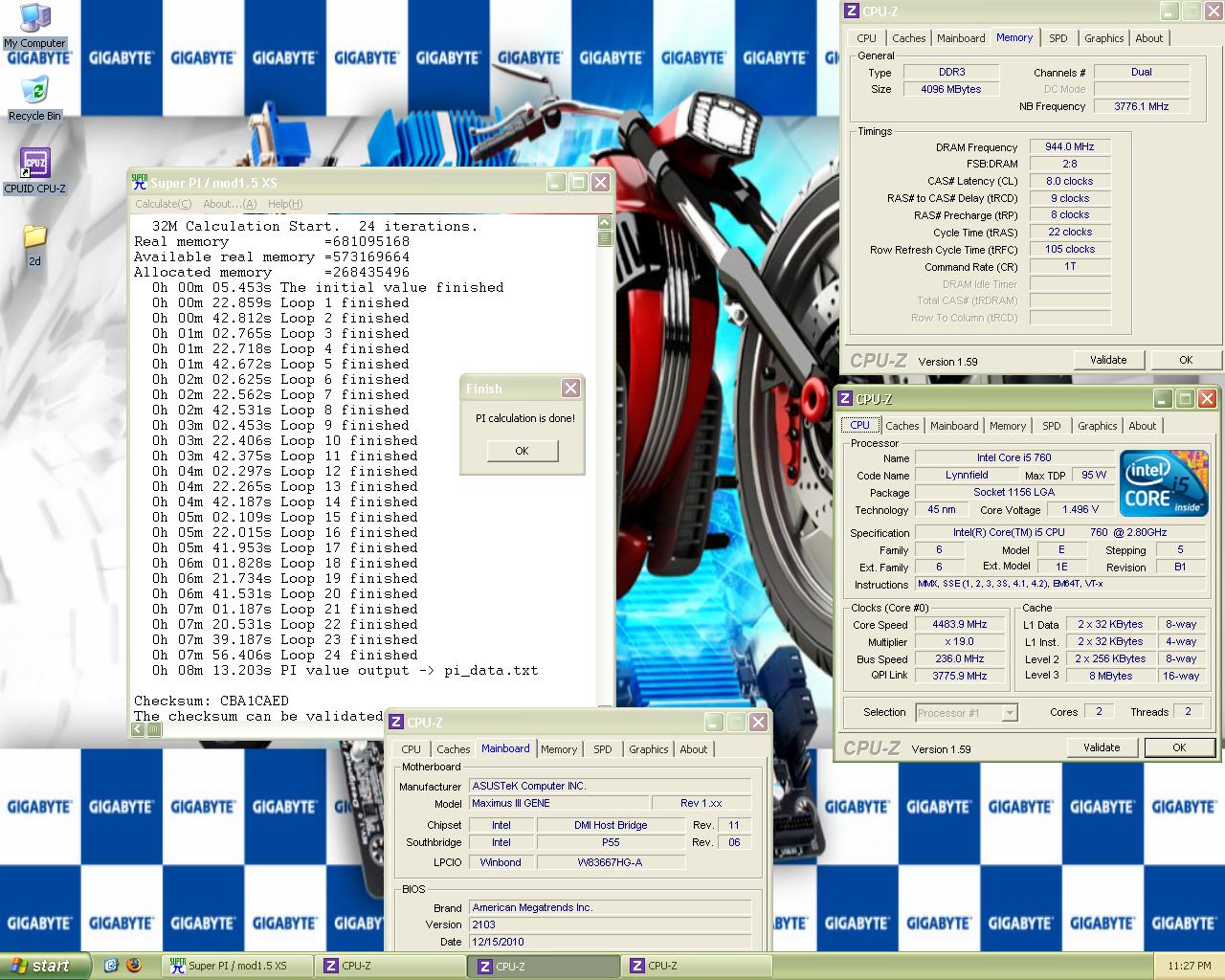Click the CAS# Latency value 8.0 clocks

click(1070, 181)
